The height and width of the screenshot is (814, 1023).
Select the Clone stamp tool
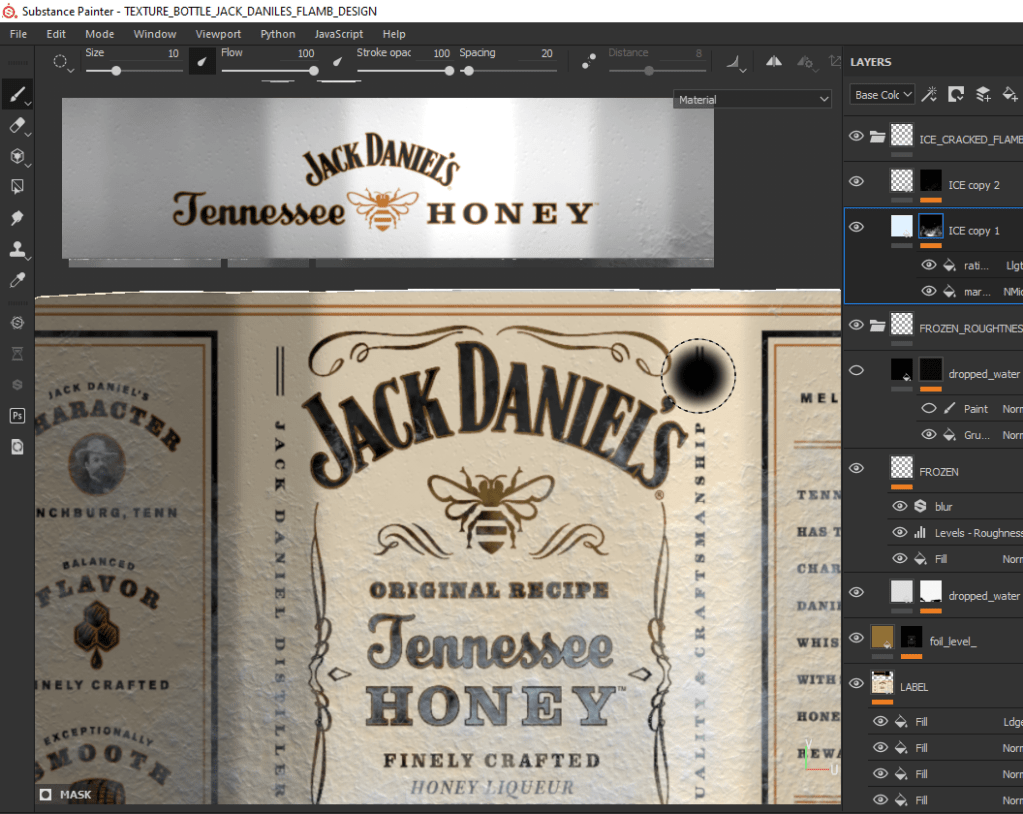click(16, 249)
